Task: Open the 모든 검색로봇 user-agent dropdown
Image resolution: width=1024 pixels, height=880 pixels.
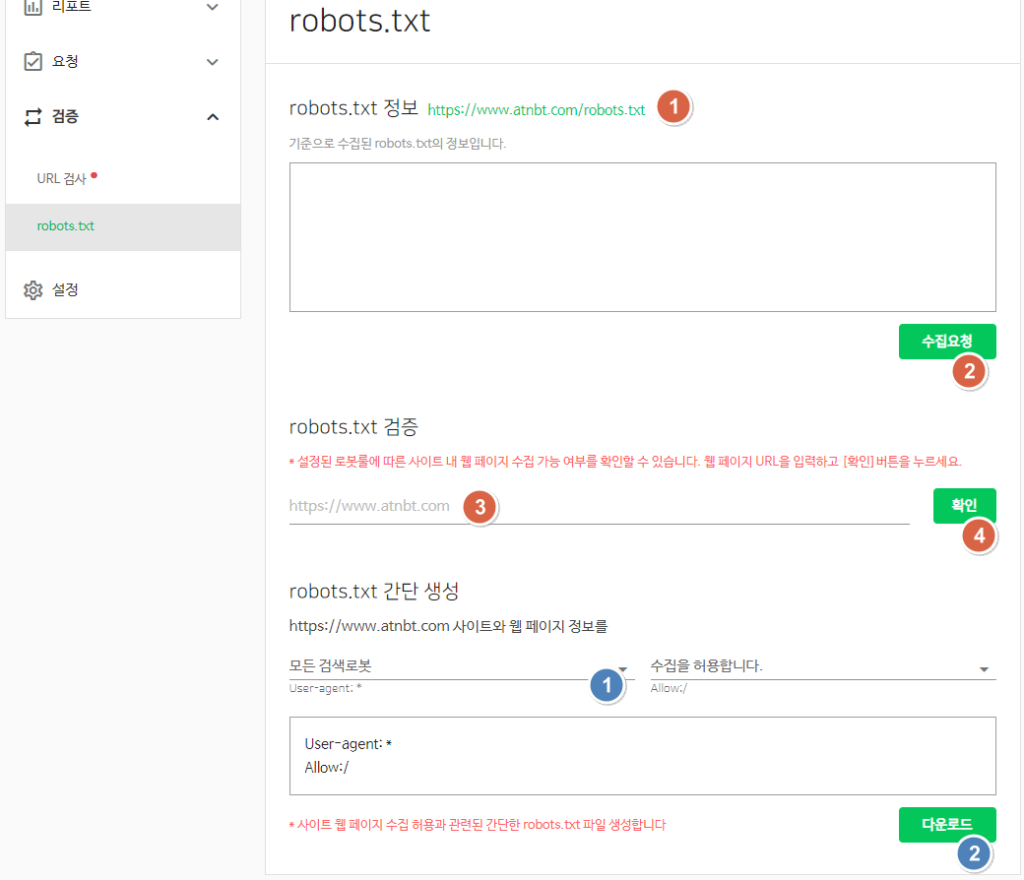Action: pos(462,666)
